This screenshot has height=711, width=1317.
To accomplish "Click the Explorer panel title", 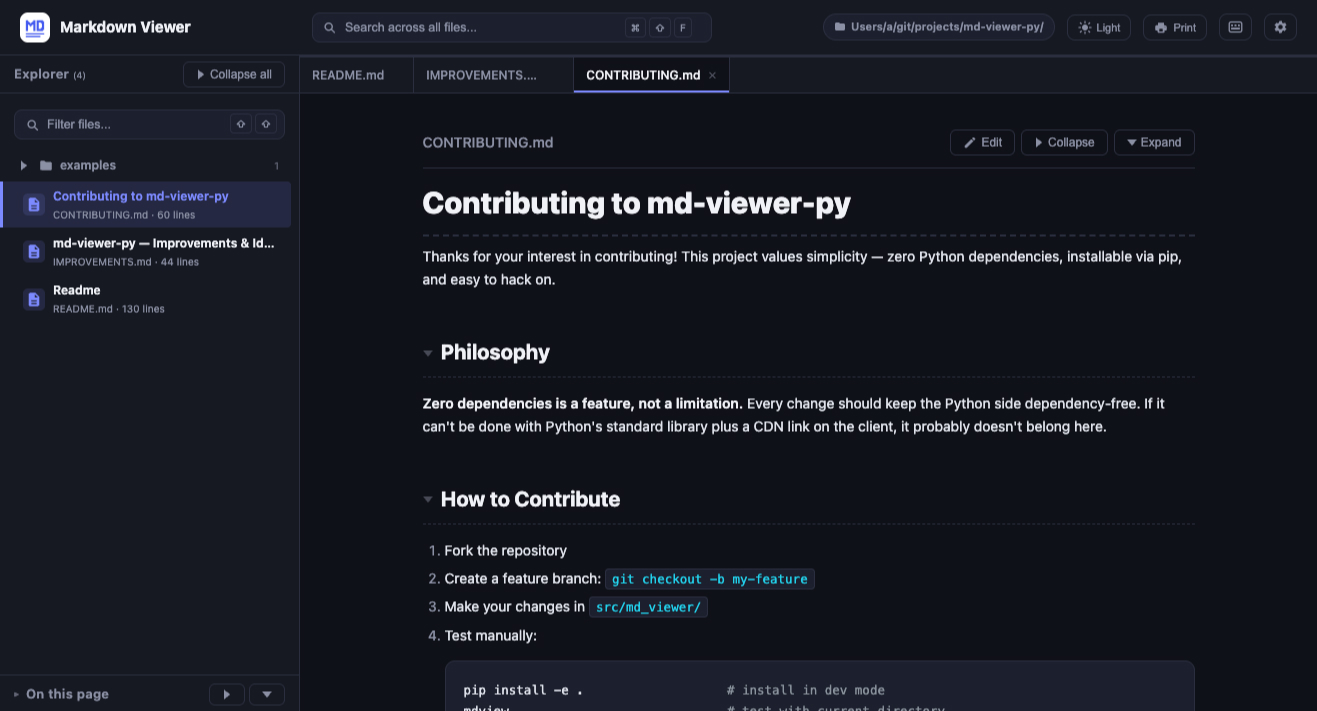I will pos(41,74).
